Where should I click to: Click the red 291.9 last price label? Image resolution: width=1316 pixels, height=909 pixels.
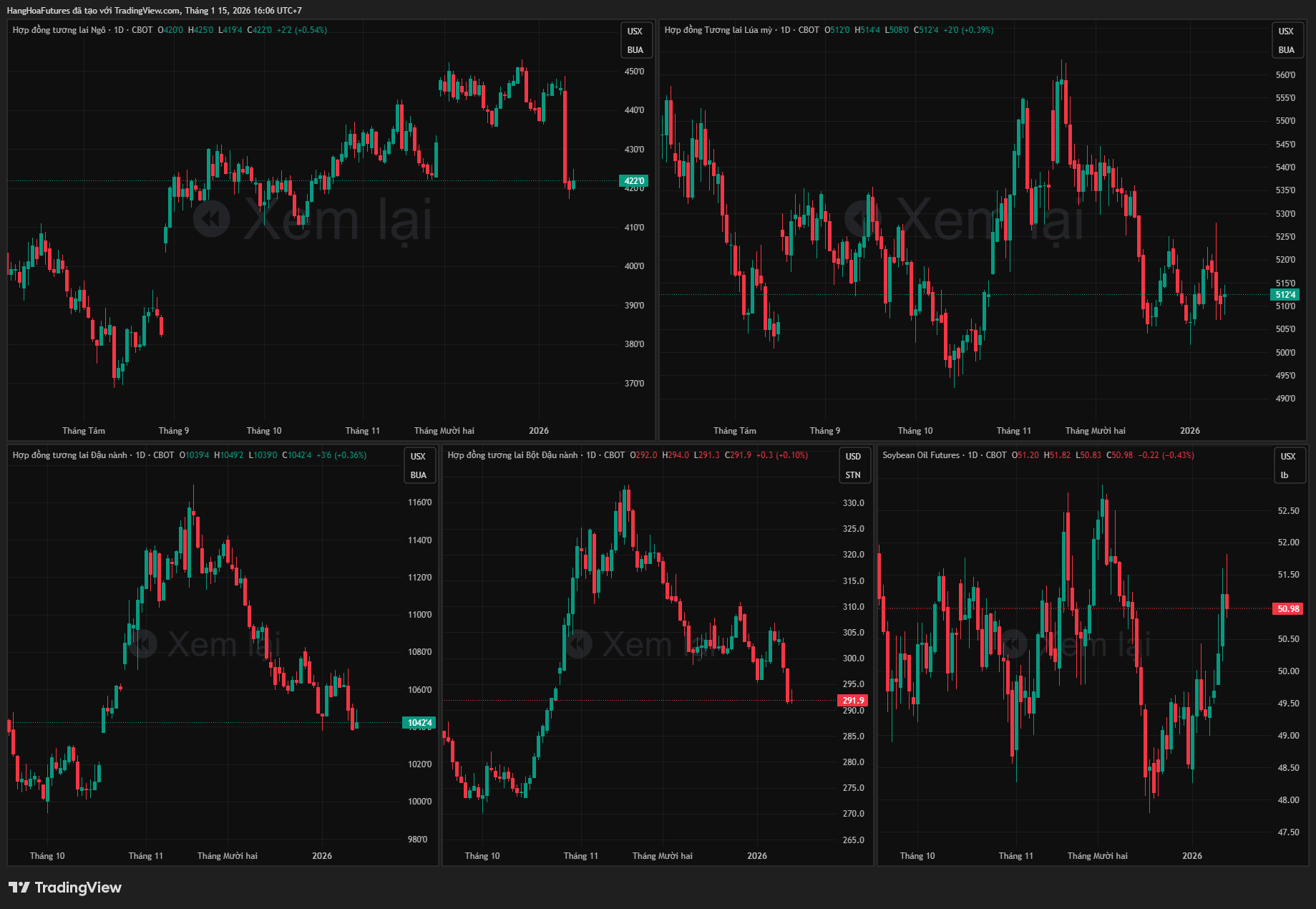pyautogui.click(x=853, y=701)
